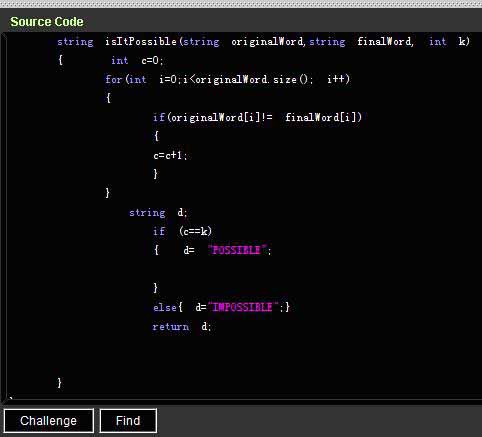
Task: Place cursor on the int c=0 declaration
Action: click(x=137, y=60)
